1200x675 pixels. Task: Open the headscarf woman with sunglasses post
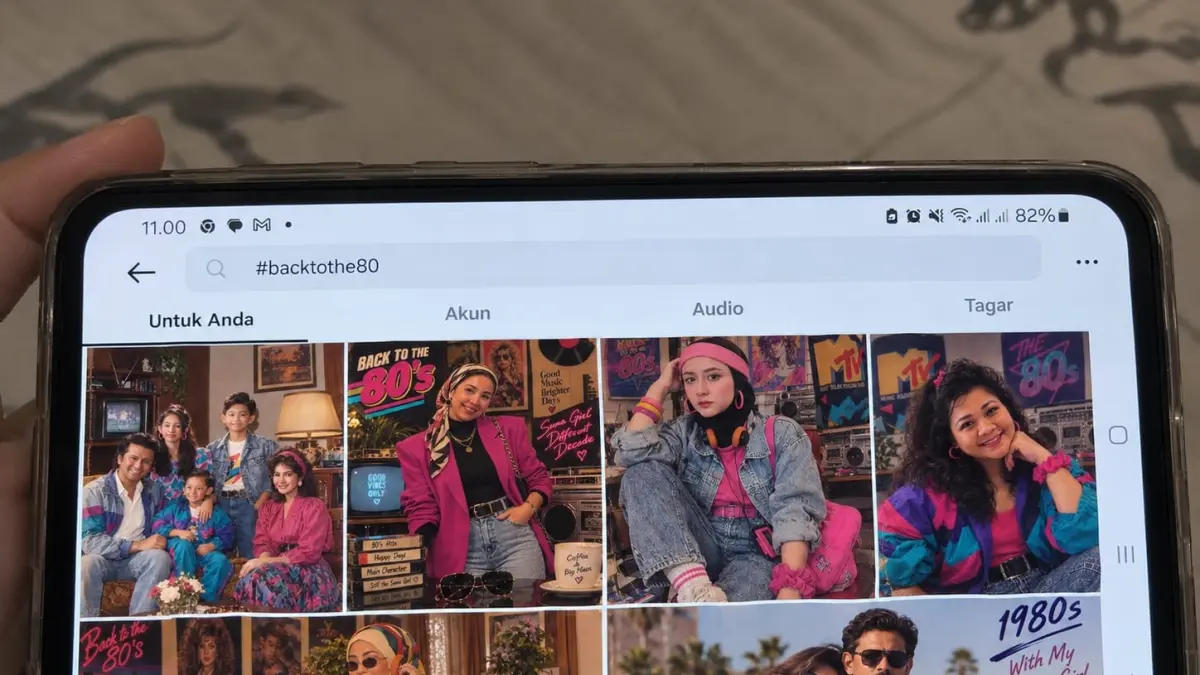tap(340, 645)
